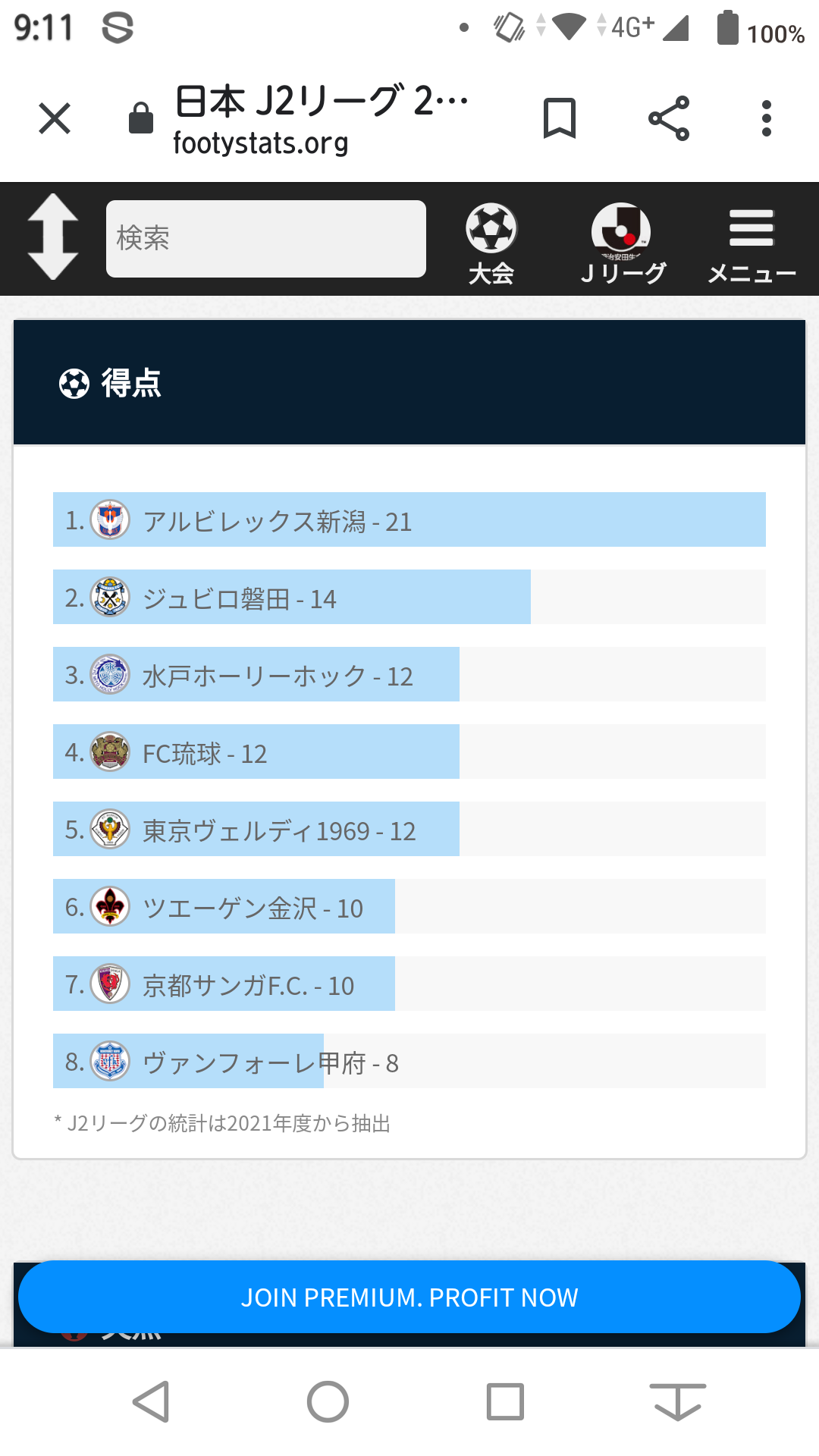Tap the ジュビロ磐田 team crest
Image resolution: width=819 pixels, height=1456 pixels.
[110, 598]
